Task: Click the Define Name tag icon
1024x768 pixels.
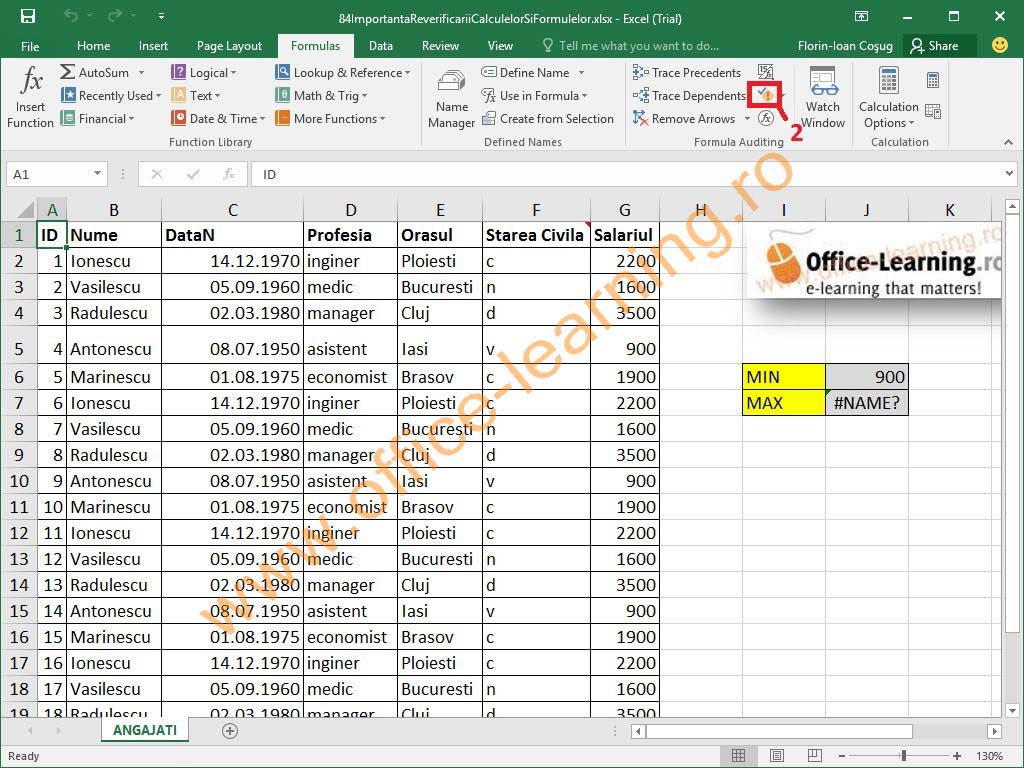Action: pyautogui.click(x=488, y=72)
